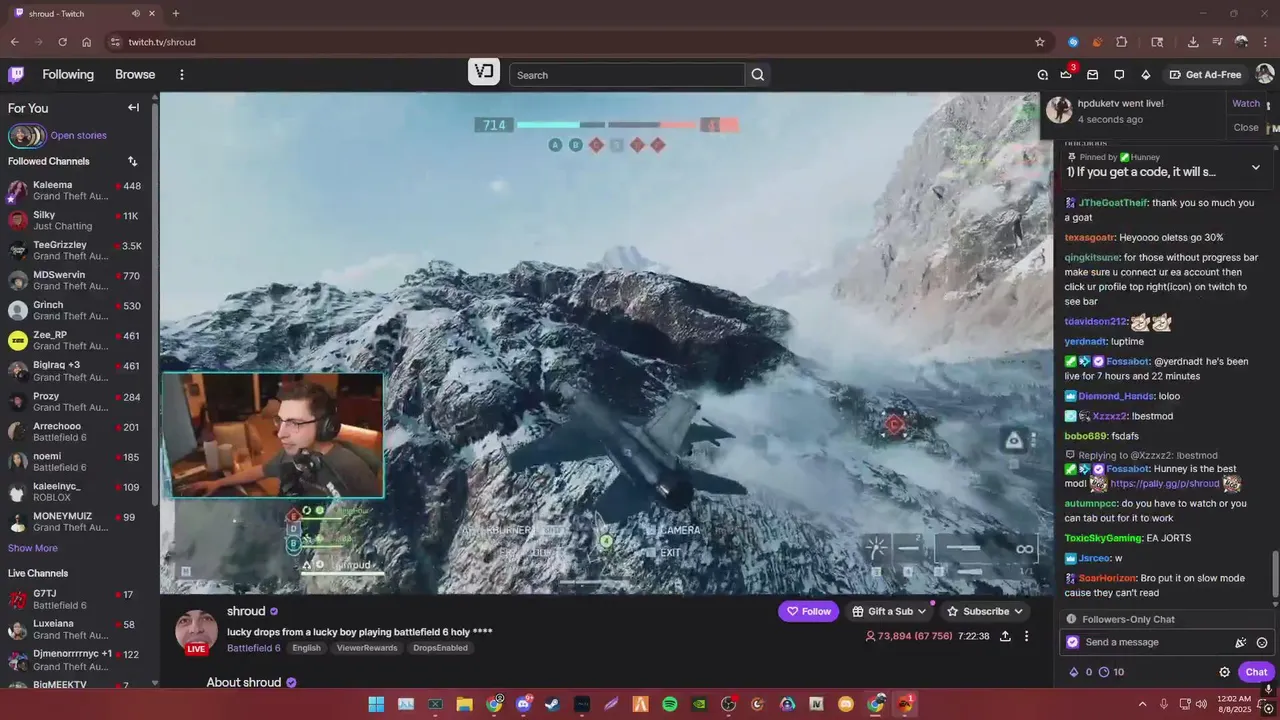Click the Twitch search field
This screenshot has width=1280, height=720.
click(627, 75)
